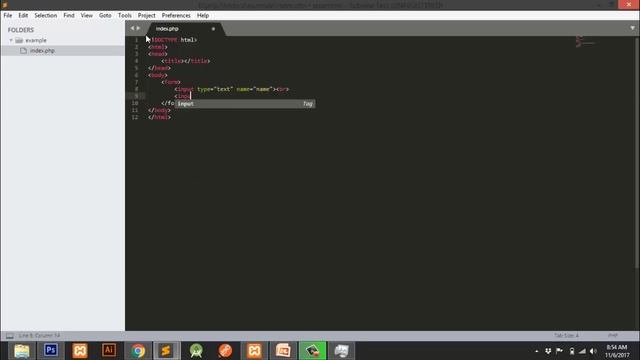
Task: Select index.php in the sidebar
Action: coord(62,51)
